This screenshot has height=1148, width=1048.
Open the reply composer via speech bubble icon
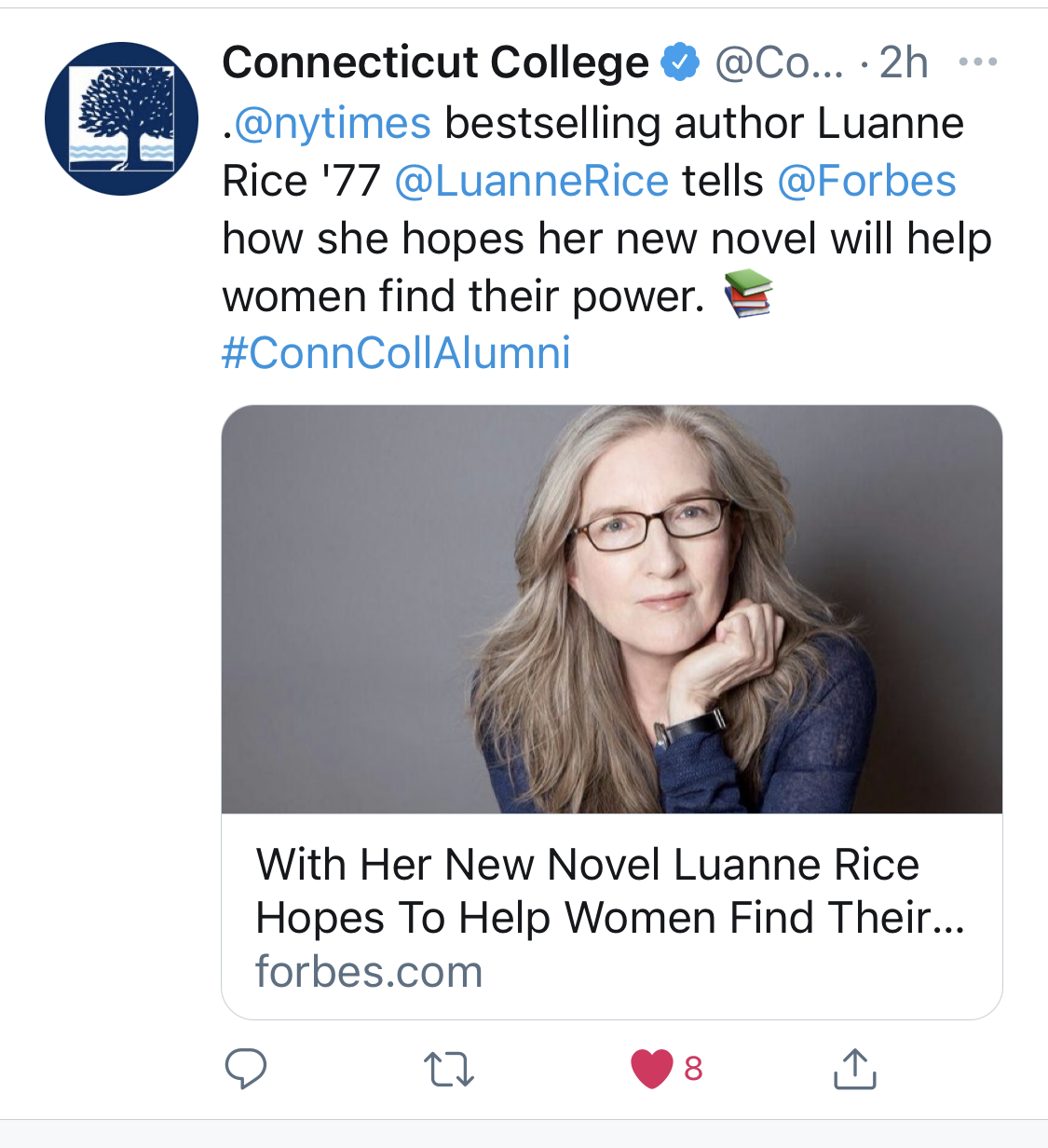247,1070
